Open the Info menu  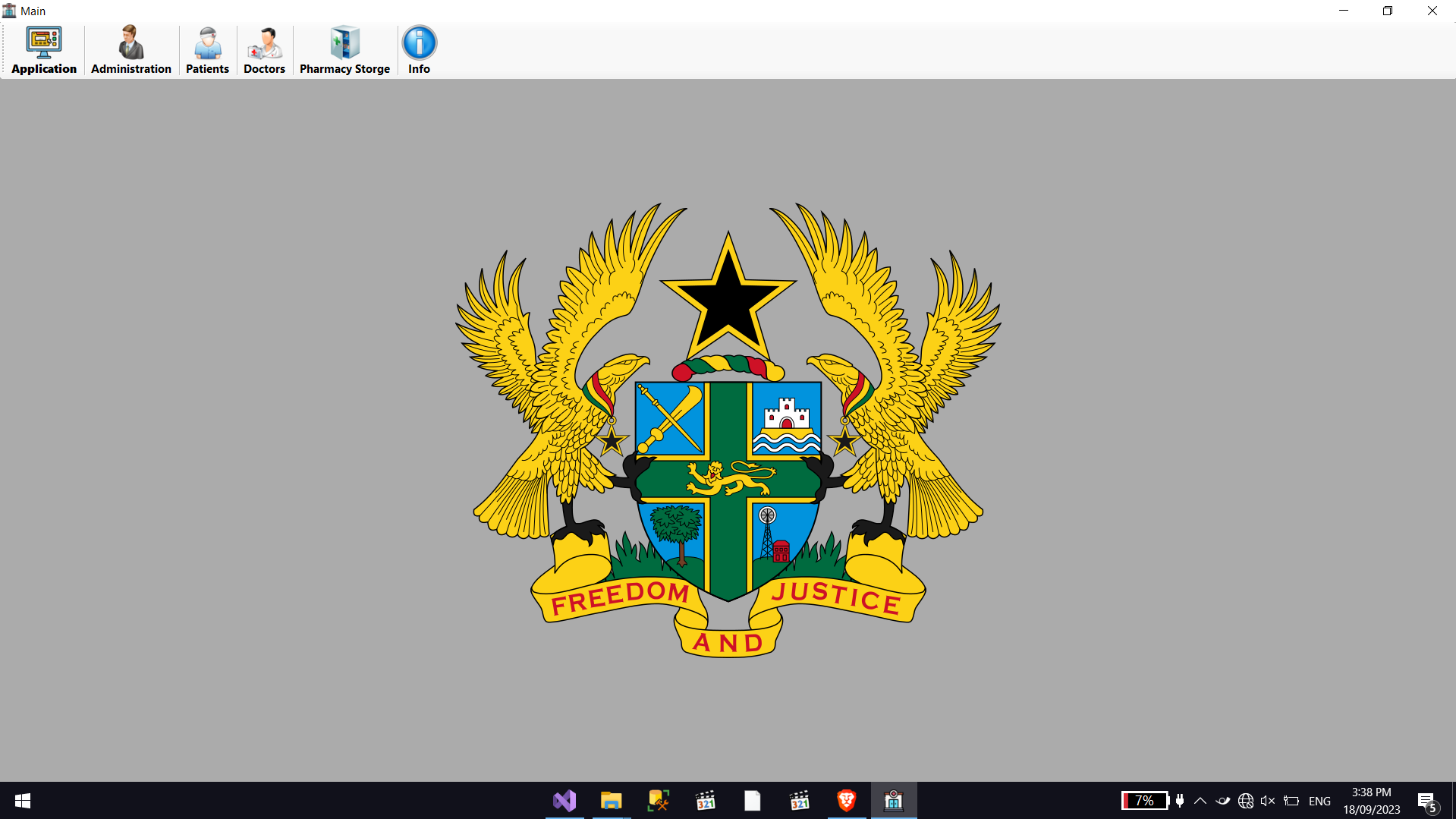(x=419, y=50)
